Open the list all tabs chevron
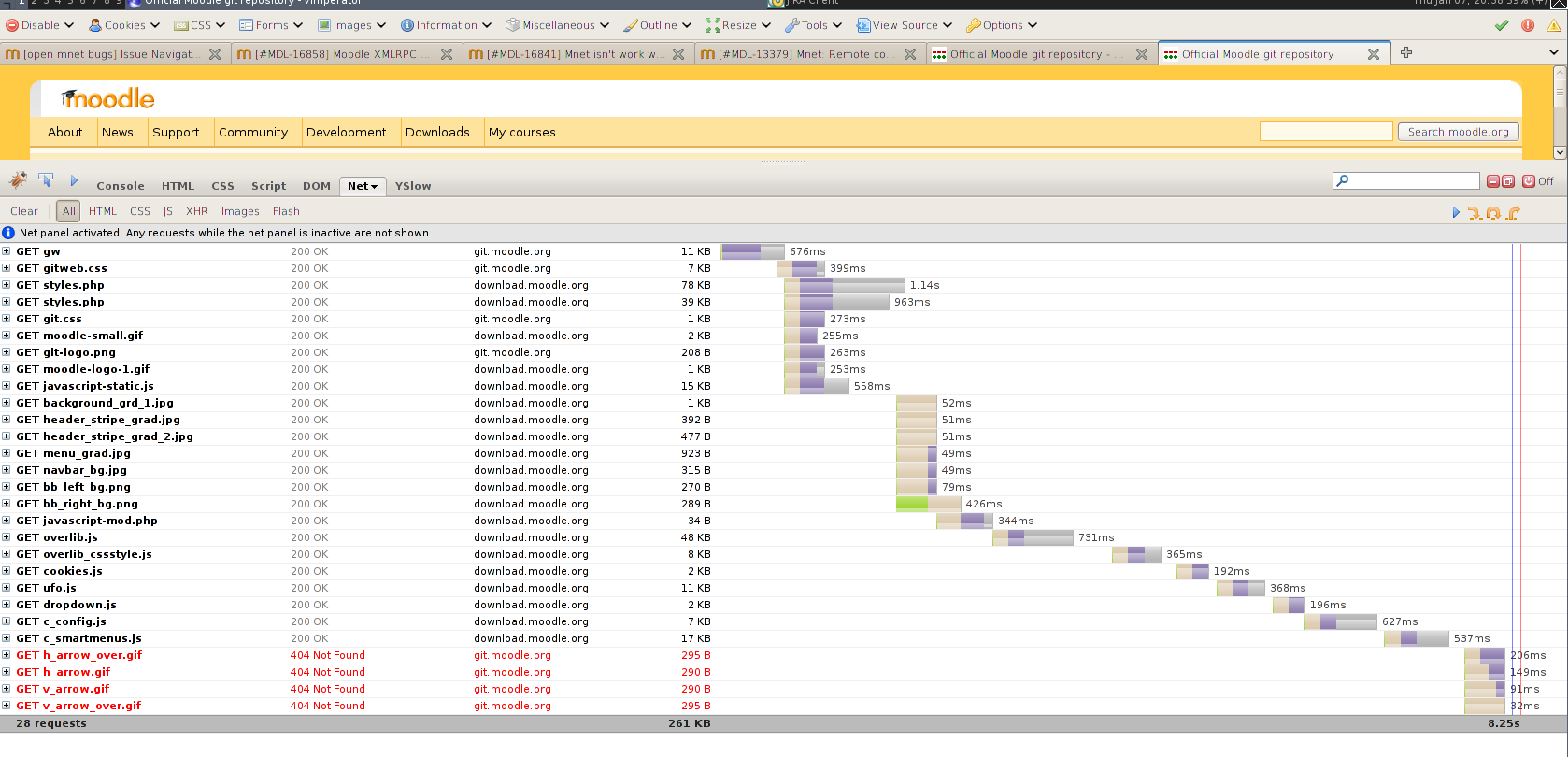Image resolution: width=1568 pixels, height=757 pixels. point(1554,53)
